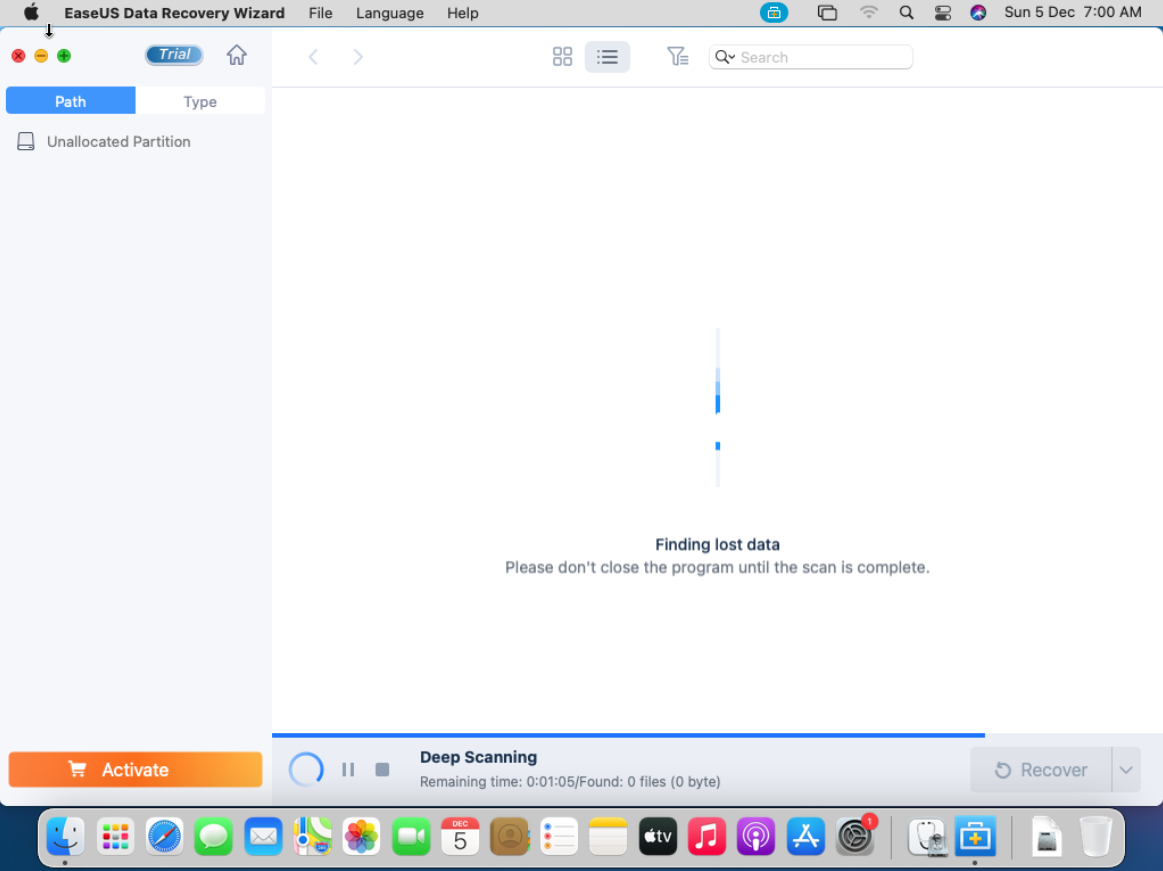Open FaceTime from the dock
Screen dimensions: 1163x871
[x=411, y=837]
